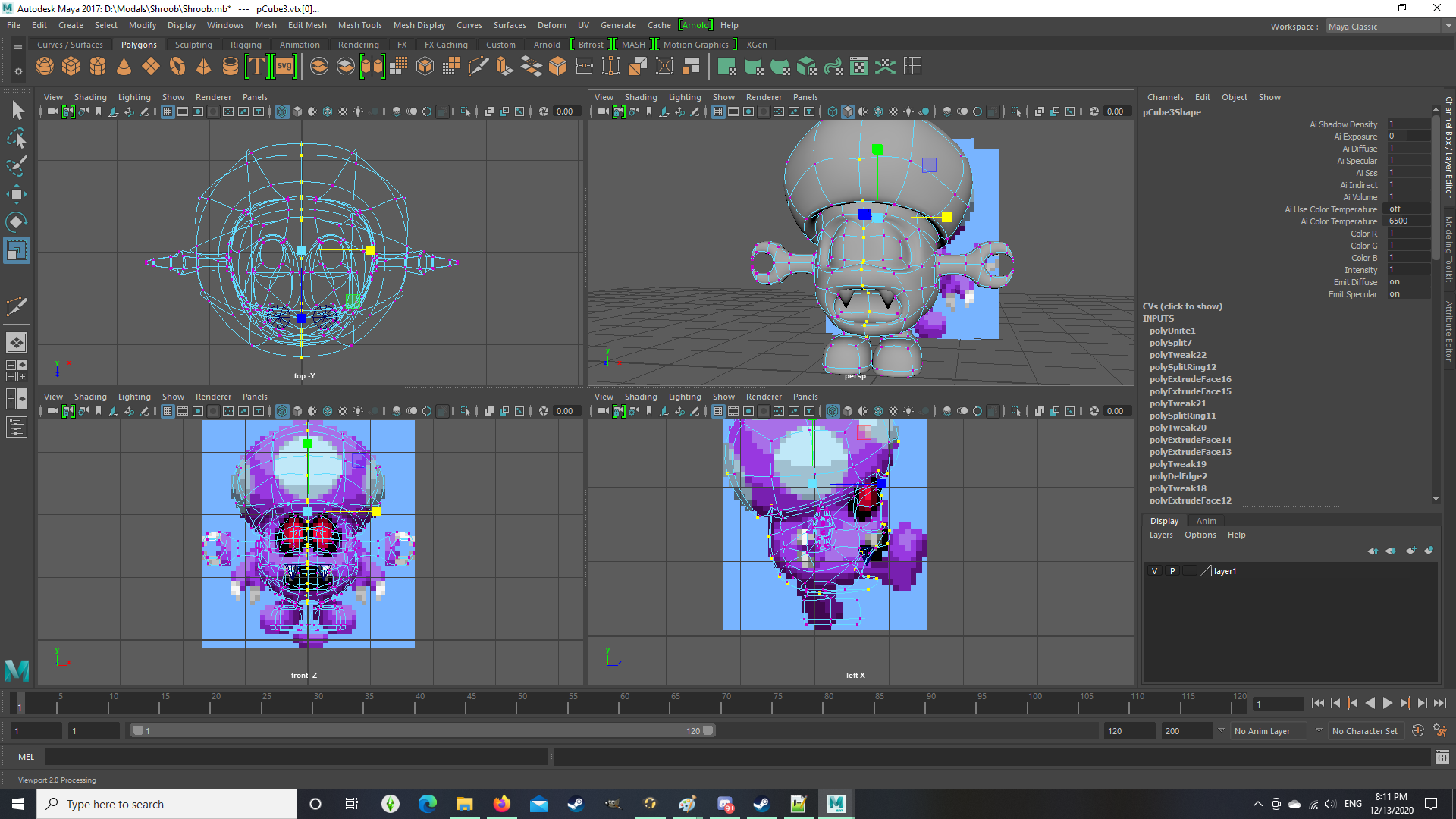The image size is (1456, 819).
Task: Select the polyExtrudeFace16 input node
Action: pos(1190,379)
